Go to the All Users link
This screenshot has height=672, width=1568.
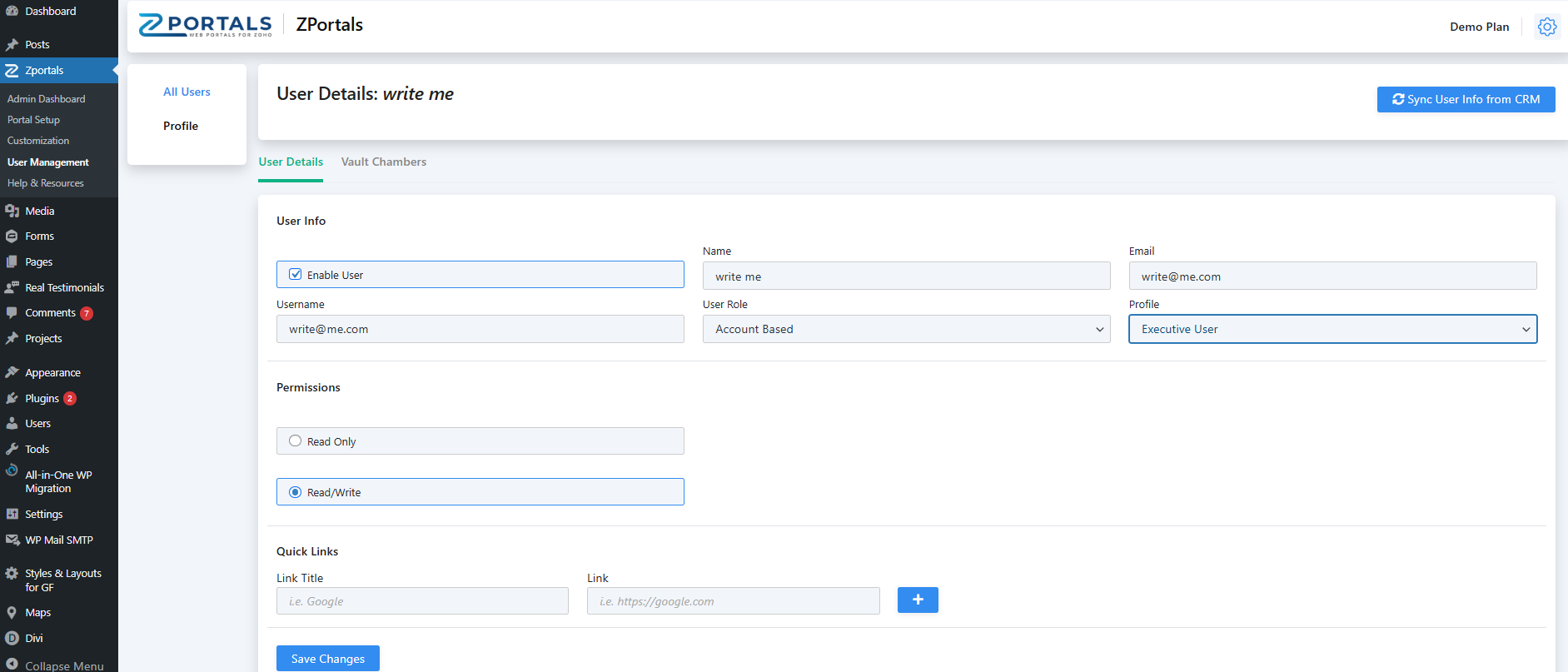coord(187,92)
